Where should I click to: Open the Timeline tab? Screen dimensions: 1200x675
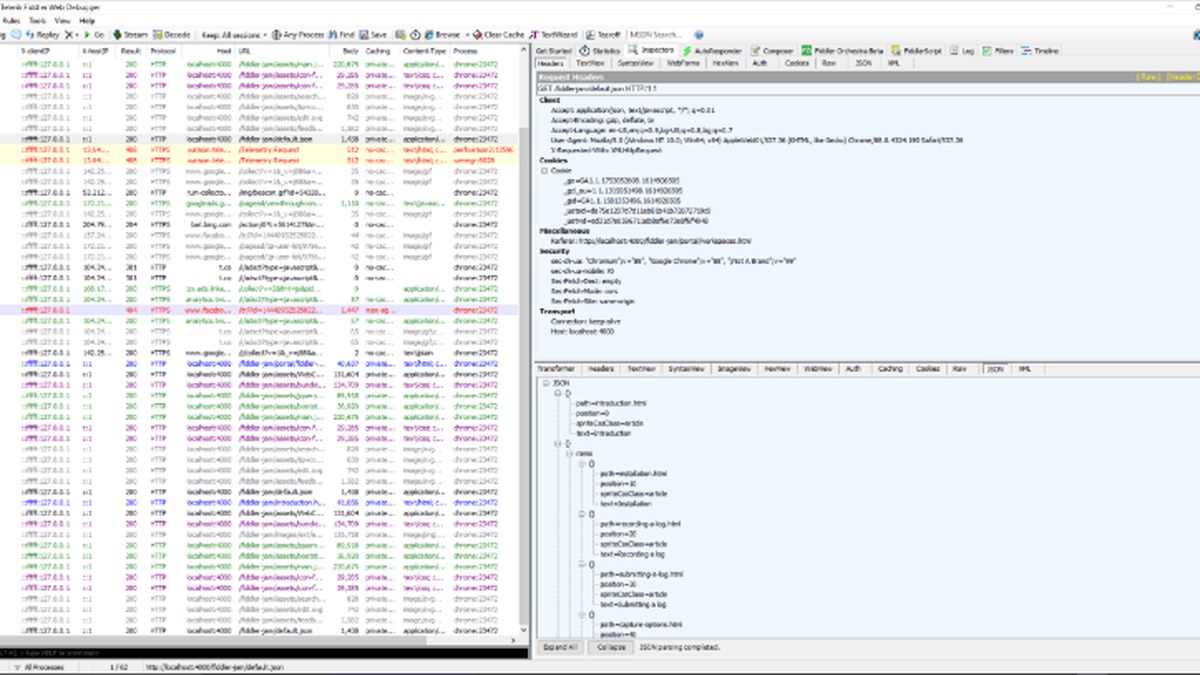[x=1041, y=50]
